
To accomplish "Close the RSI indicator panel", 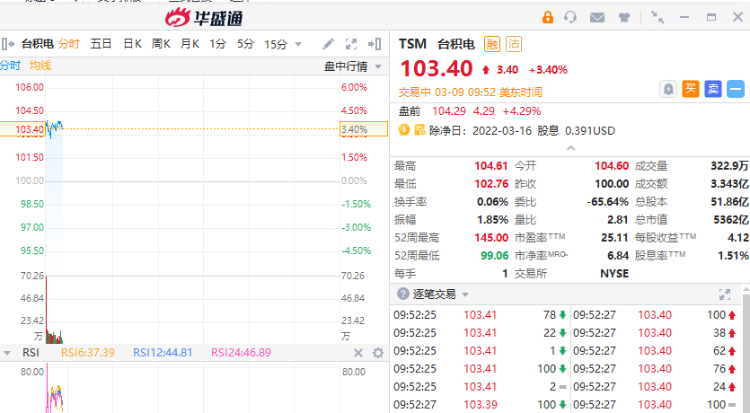I will tap(358, 353).
